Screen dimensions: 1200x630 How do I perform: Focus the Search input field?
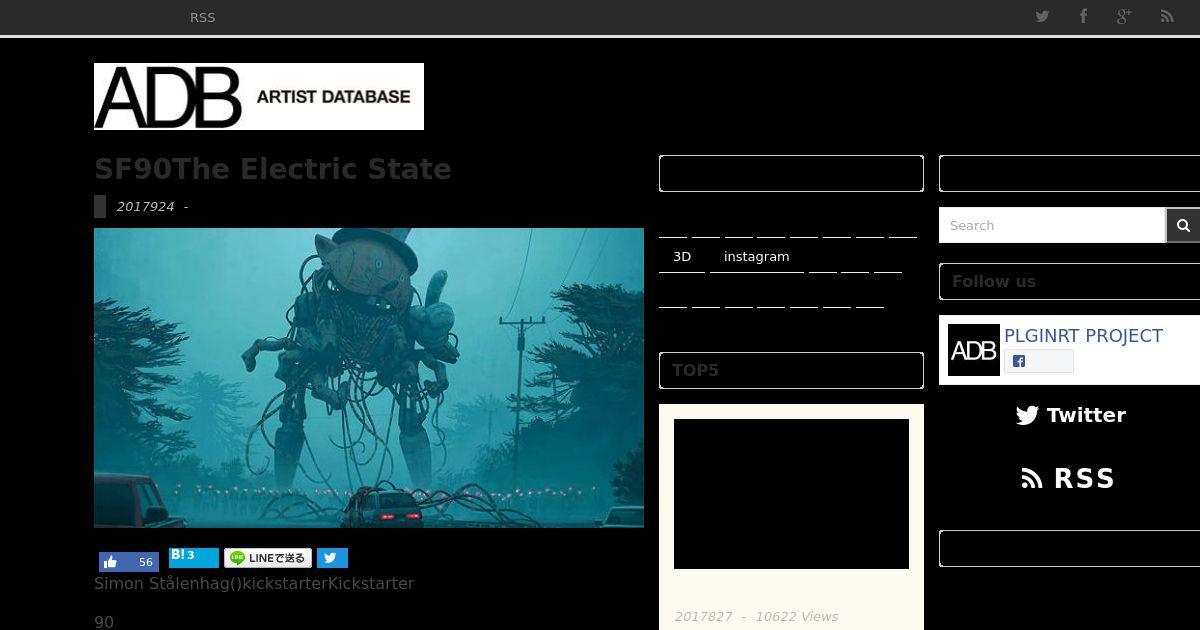(x=1052, y=225)
